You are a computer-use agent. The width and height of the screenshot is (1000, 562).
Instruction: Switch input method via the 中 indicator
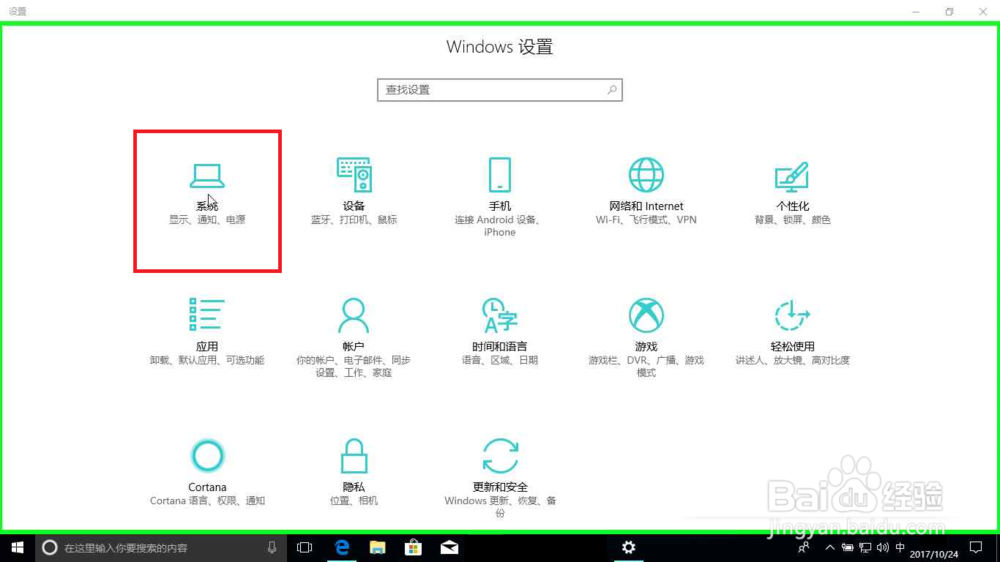coord(900,547)
